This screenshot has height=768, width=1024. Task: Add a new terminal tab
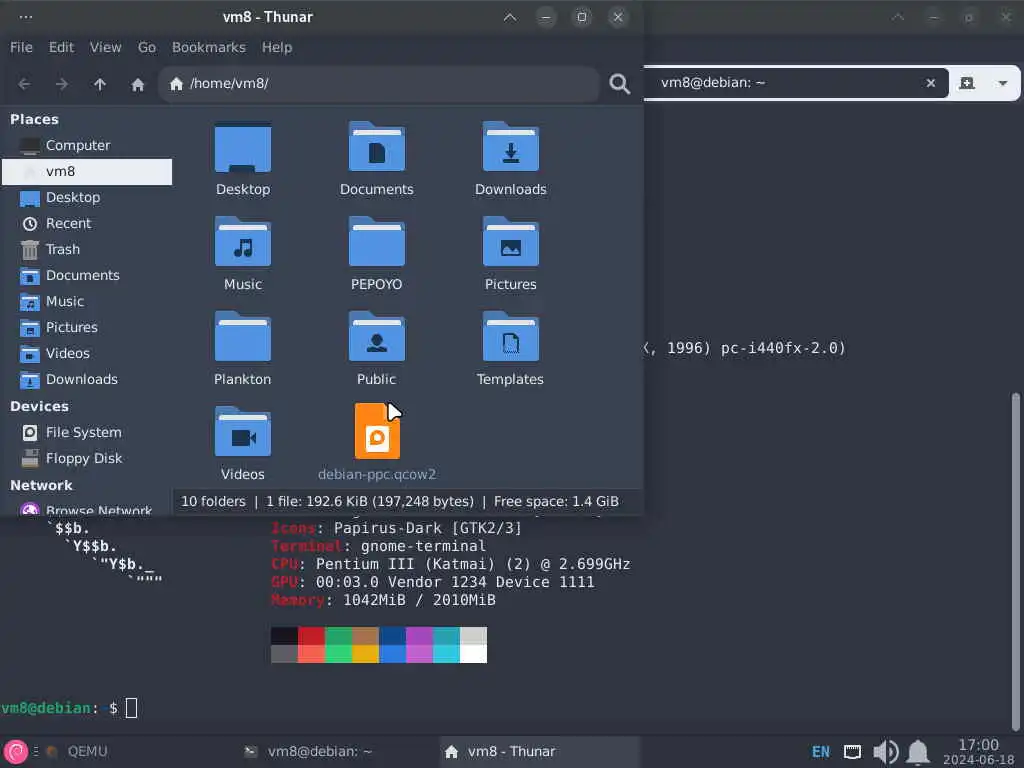coord(967,83)
